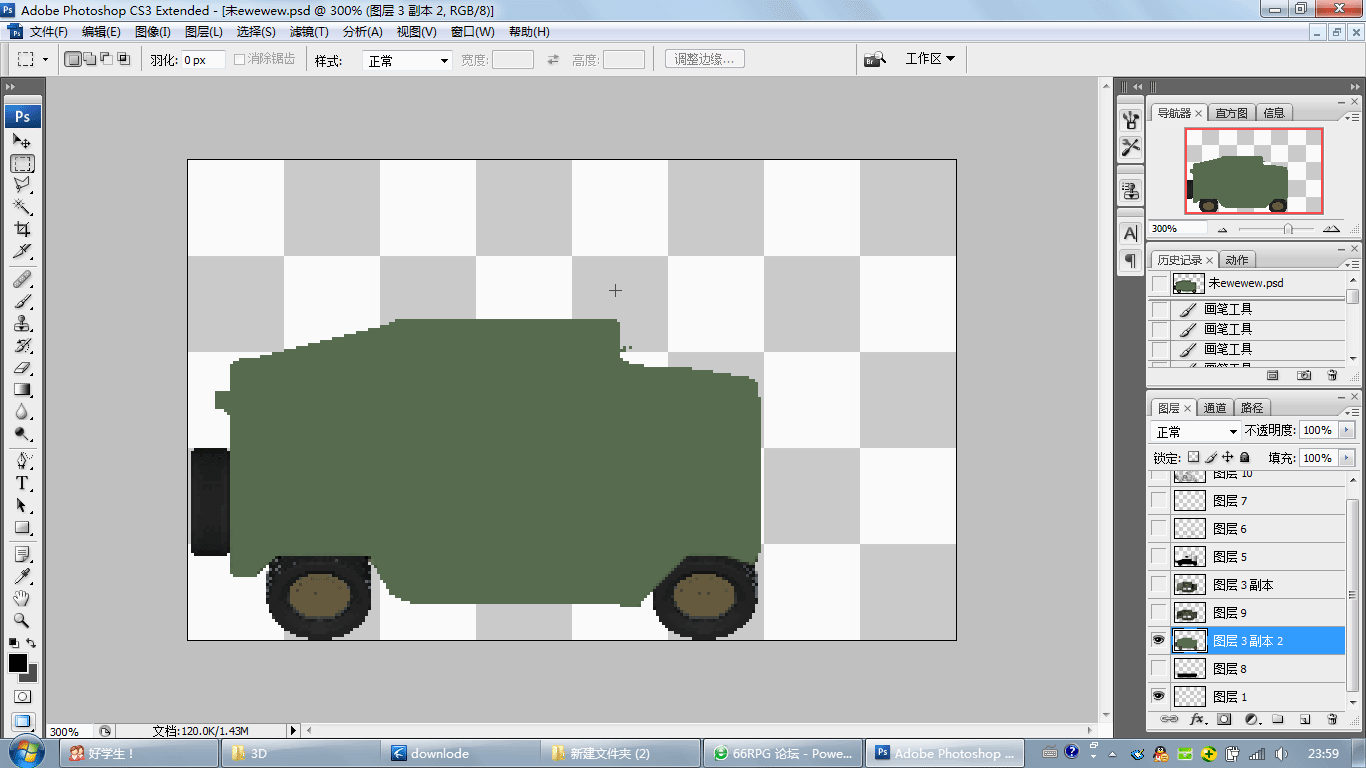Select the Zoom tool in toolbox
This screenshot has width=1366, height=768.
[x=22, y=621]
